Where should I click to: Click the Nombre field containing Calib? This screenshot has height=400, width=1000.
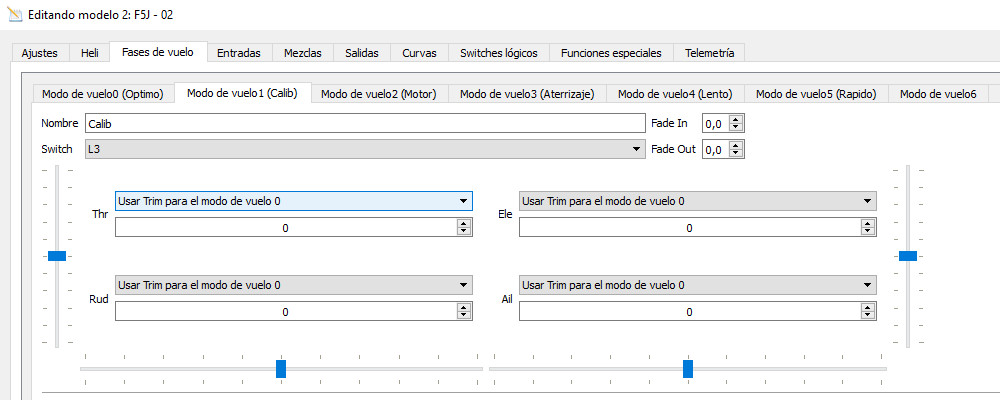pyautogui.click(x=364, y=123)
